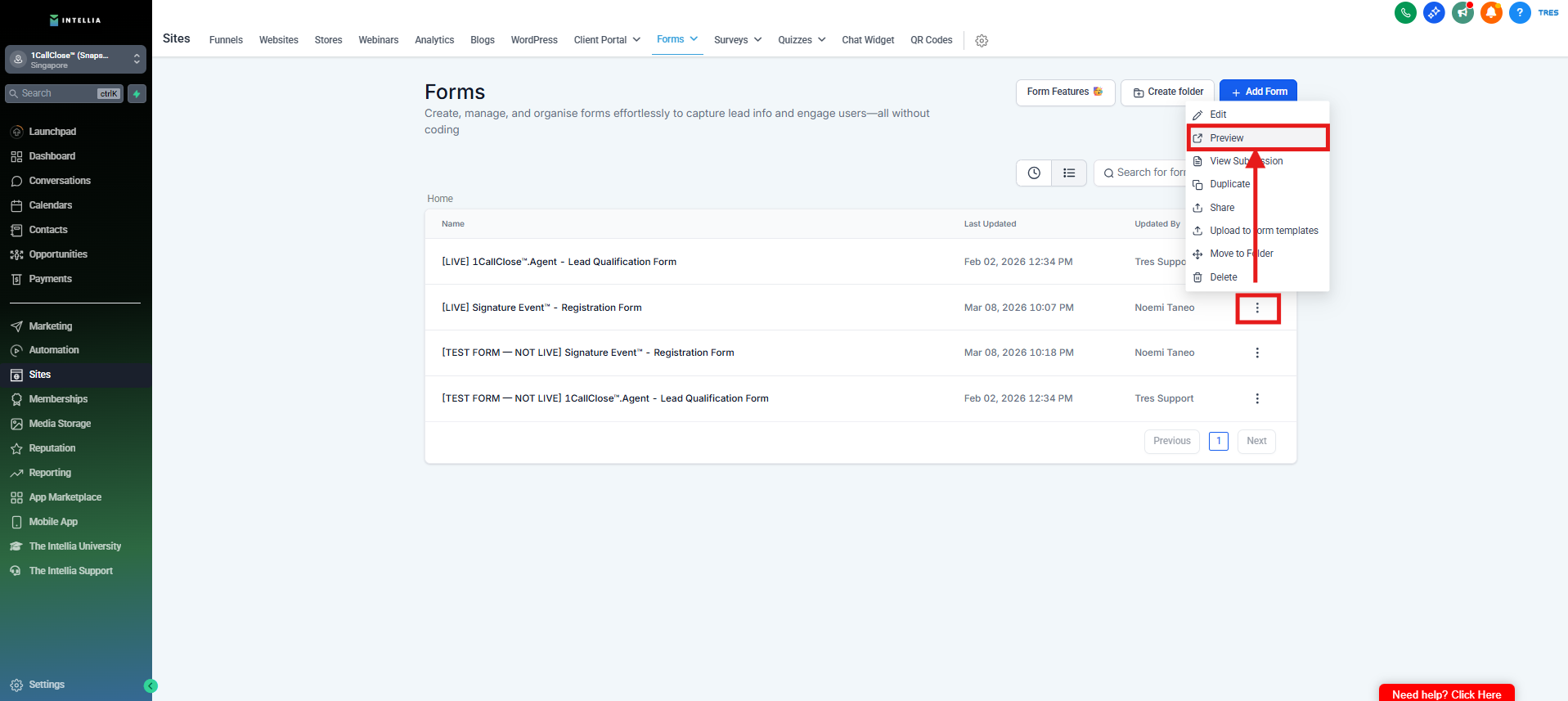Viewport: 1568px width, 701px height.
Task: Switch to the Websites tab
Action: (279, 40)
